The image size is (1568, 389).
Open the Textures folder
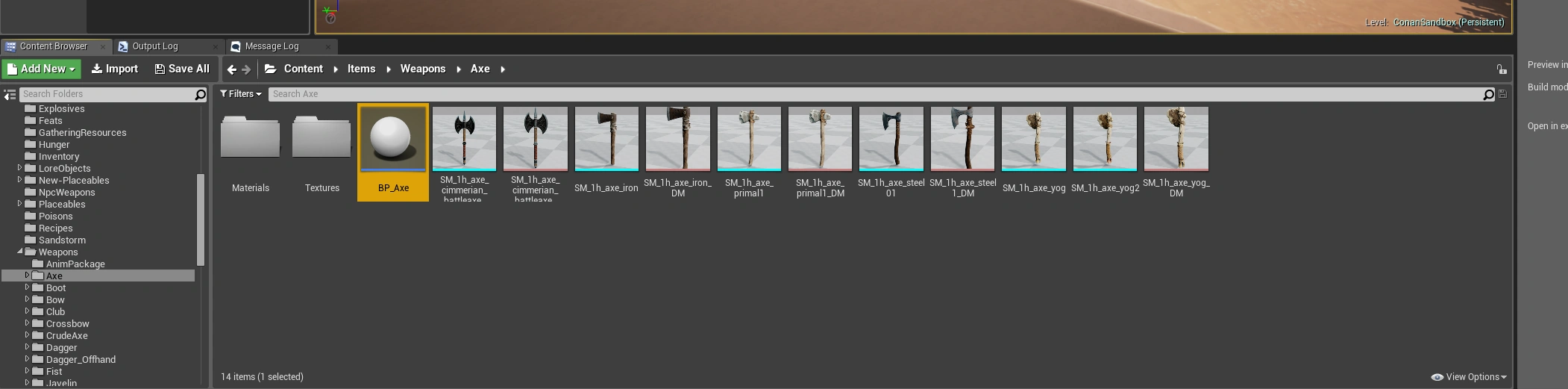(322, 153)
